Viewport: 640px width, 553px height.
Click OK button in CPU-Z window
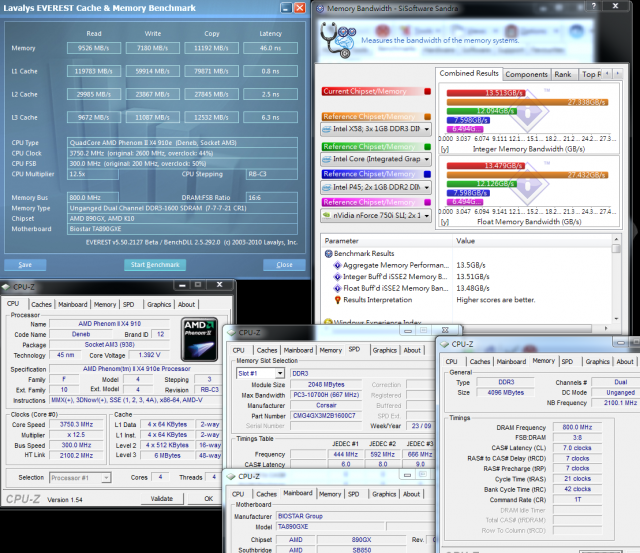pyautogui.click(x=209, y=499)
